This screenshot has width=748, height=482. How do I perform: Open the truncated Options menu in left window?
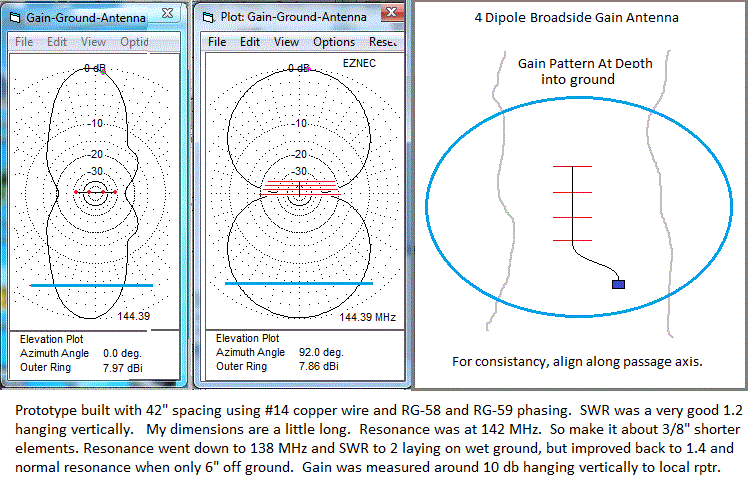tap(134, 42)
